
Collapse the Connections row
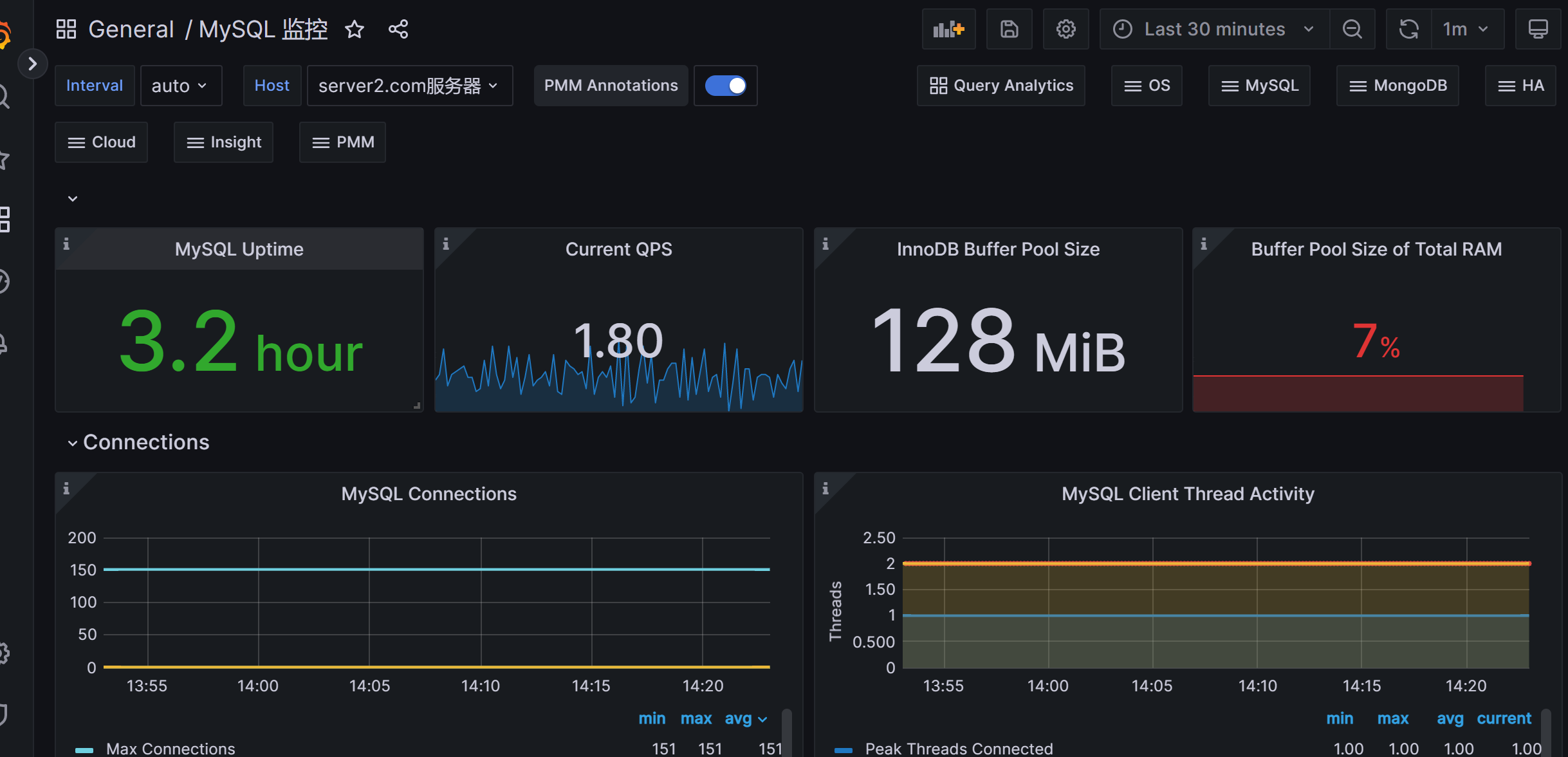tap(139, 442)
